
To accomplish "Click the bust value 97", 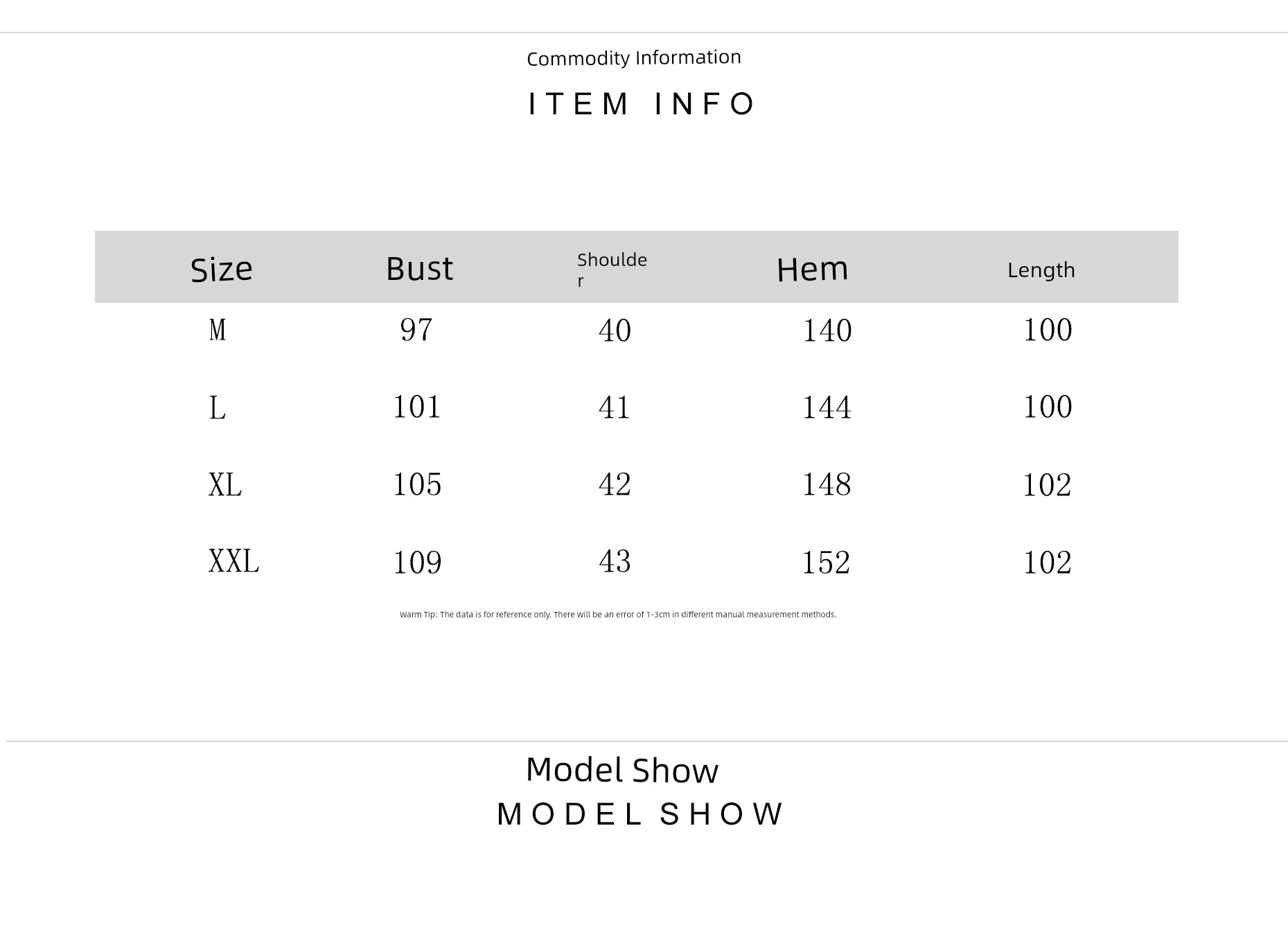I will click(x=416, y=330).
